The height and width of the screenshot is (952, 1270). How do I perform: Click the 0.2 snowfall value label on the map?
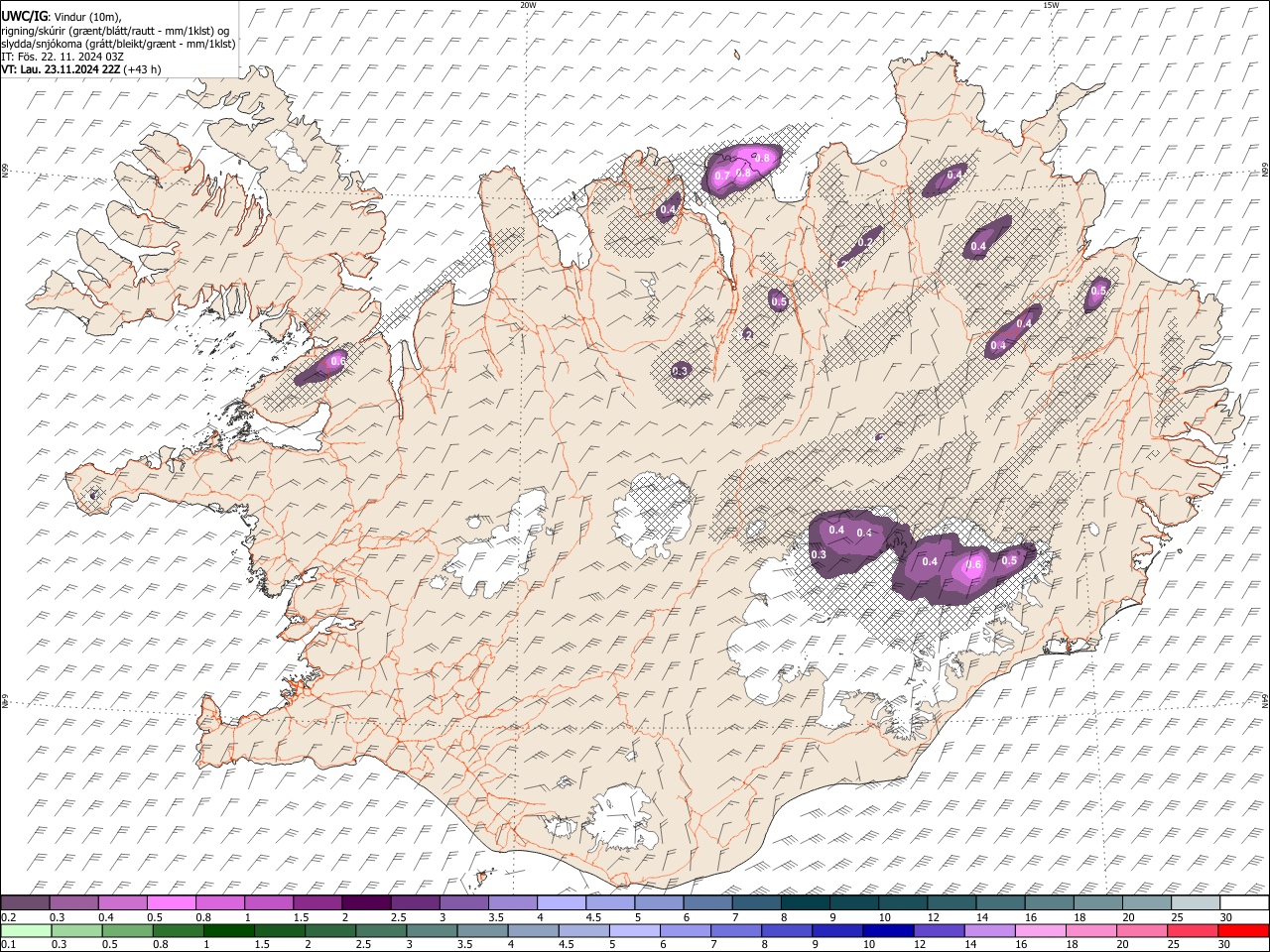point(864,242)
